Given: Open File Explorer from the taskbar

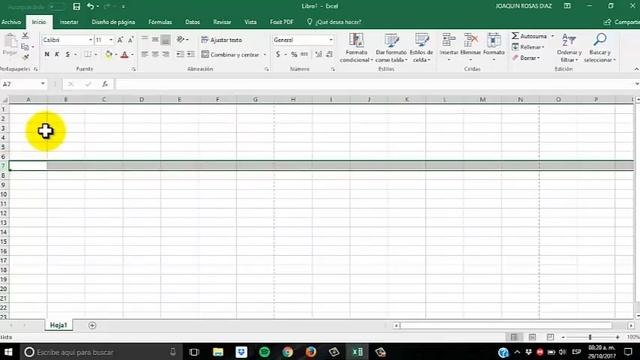Looking at the screenshot, I should click(x=218, y=352).
